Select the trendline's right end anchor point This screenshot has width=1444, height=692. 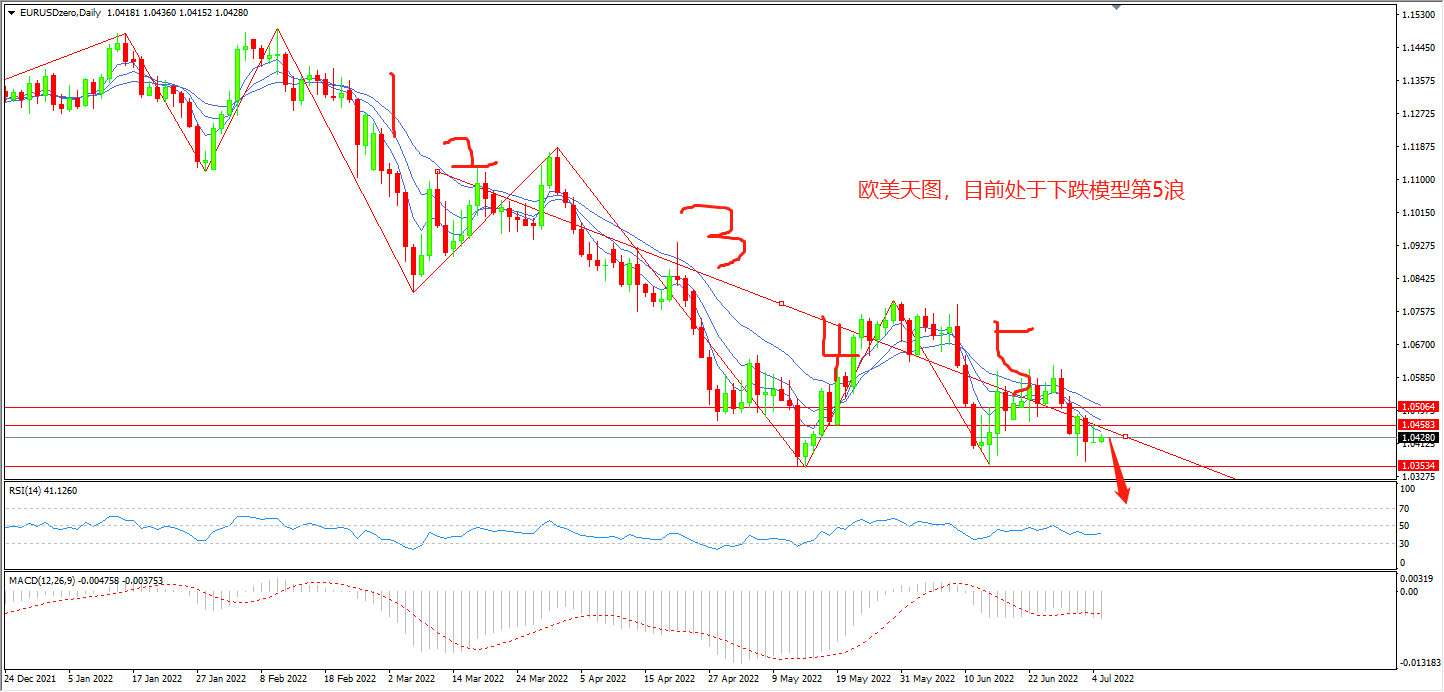1126,436
